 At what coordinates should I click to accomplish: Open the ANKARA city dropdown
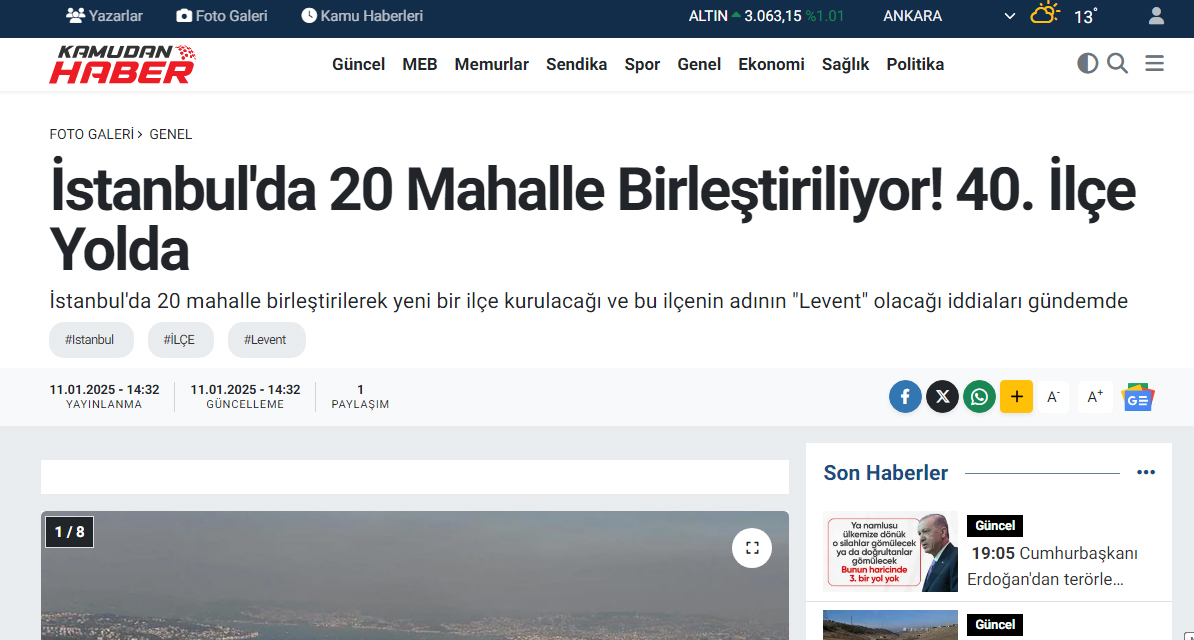[x=949, y=16]
